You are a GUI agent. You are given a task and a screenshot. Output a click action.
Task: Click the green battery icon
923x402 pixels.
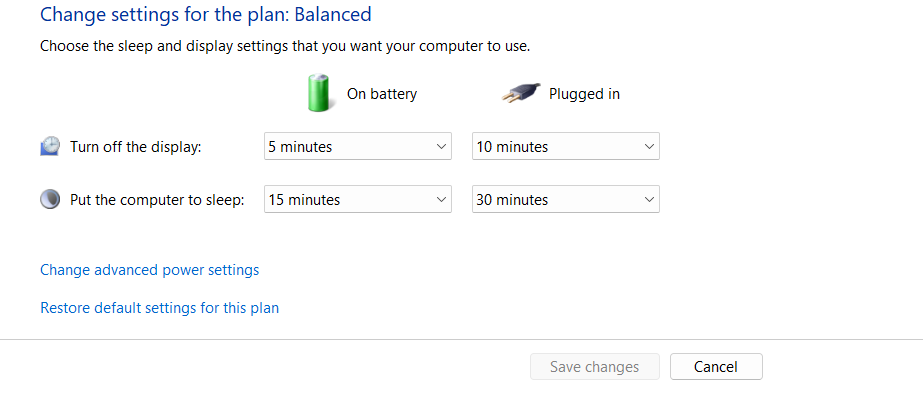click(320, 93)
